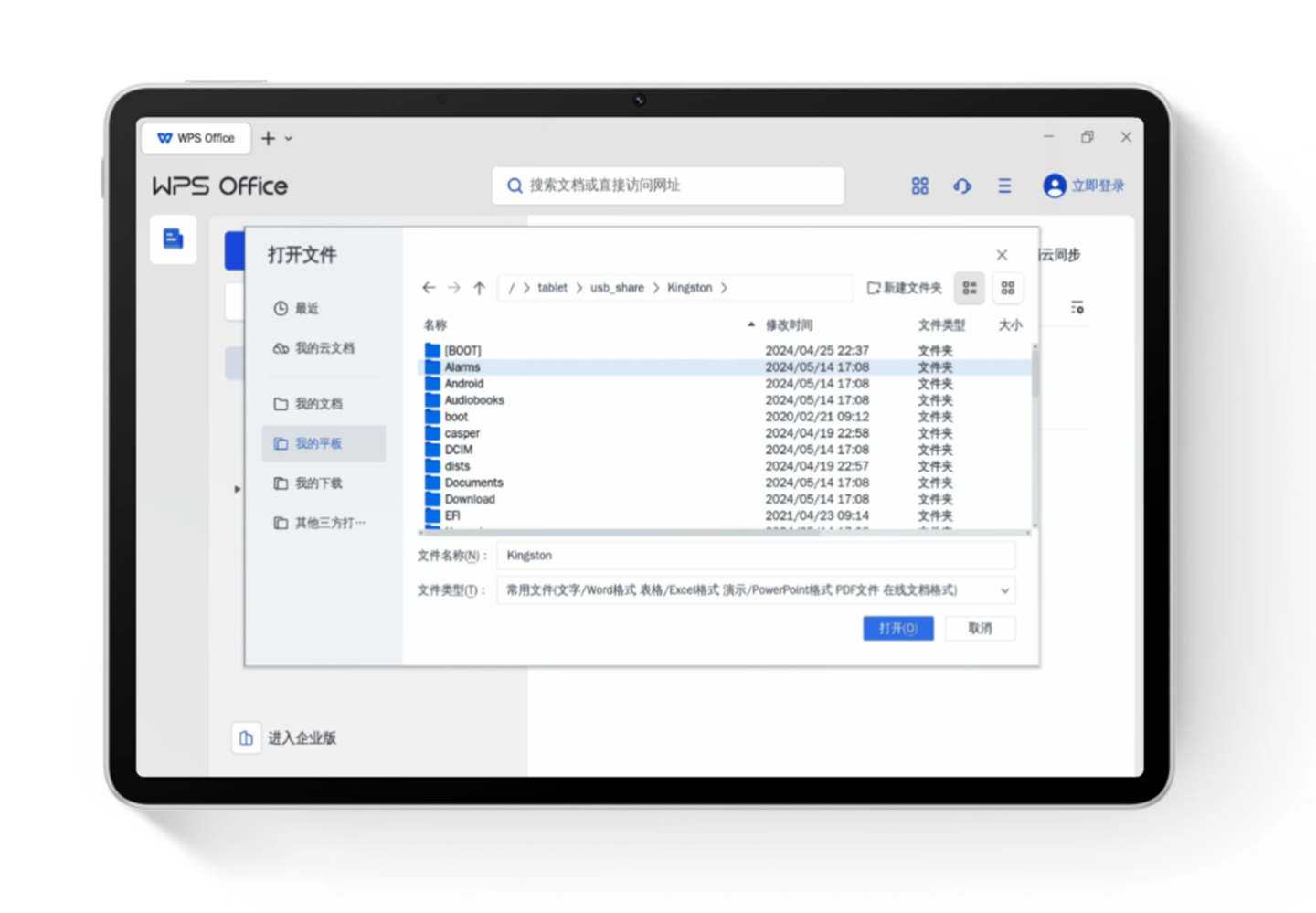Switch to list view icon
This screenshot has height=913, width=1316.
970,288
